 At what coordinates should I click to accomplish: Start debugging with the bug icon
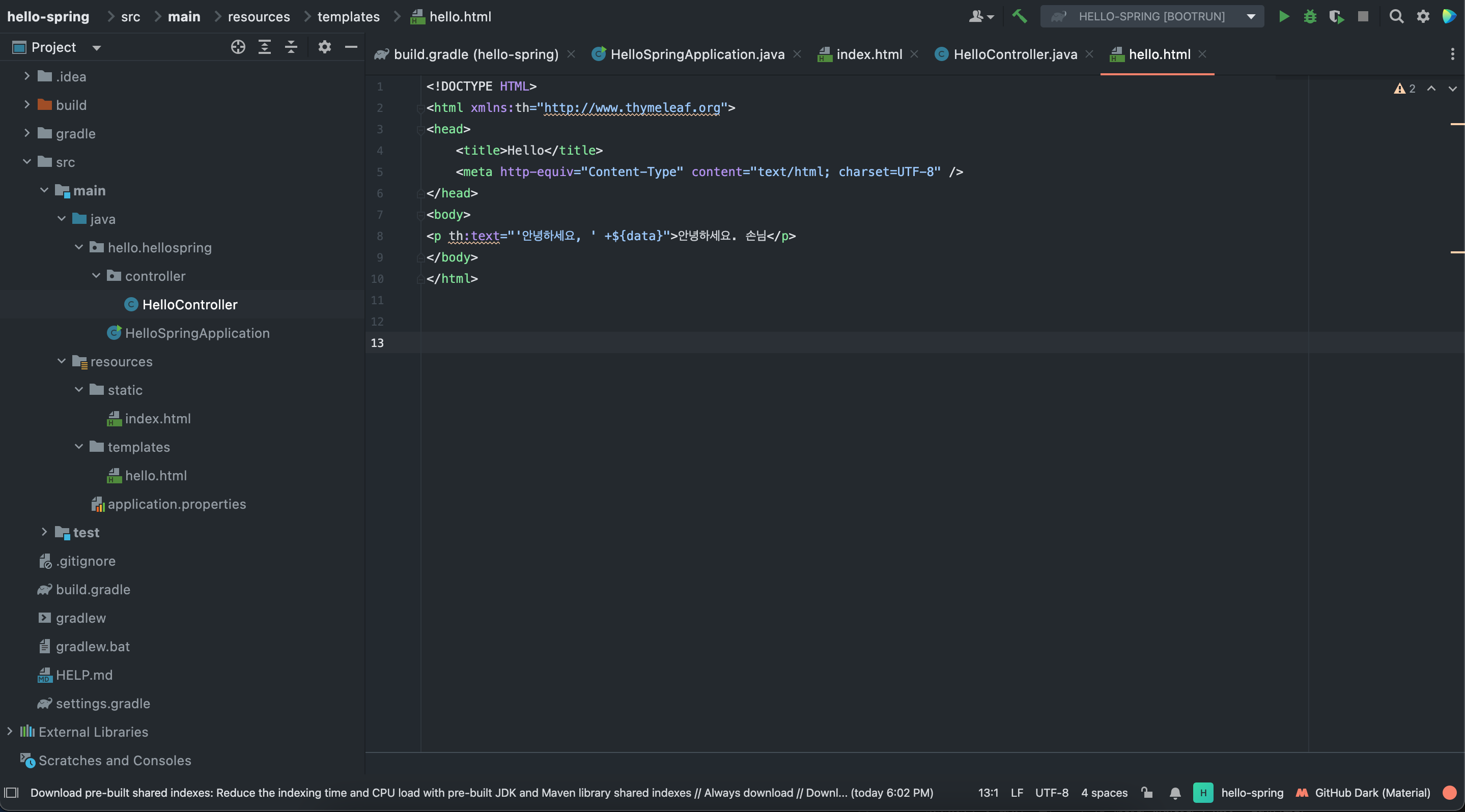pos(1310,16)
